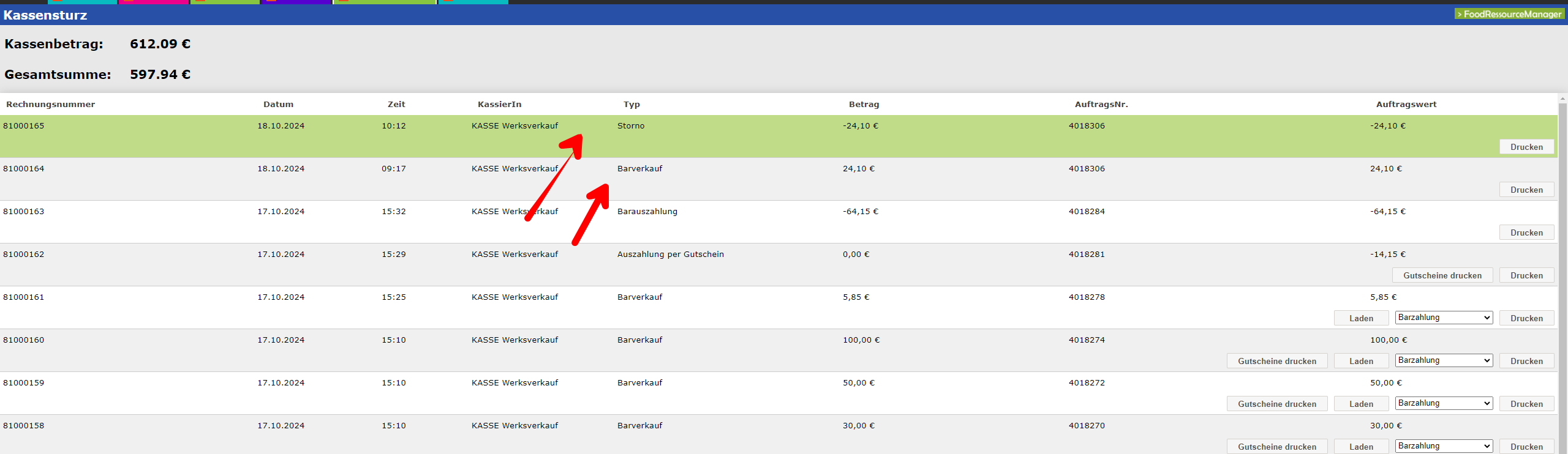Click Drucken for invoice 81000158
This screenshot has height=454, width=1568.
[1526, 447]
